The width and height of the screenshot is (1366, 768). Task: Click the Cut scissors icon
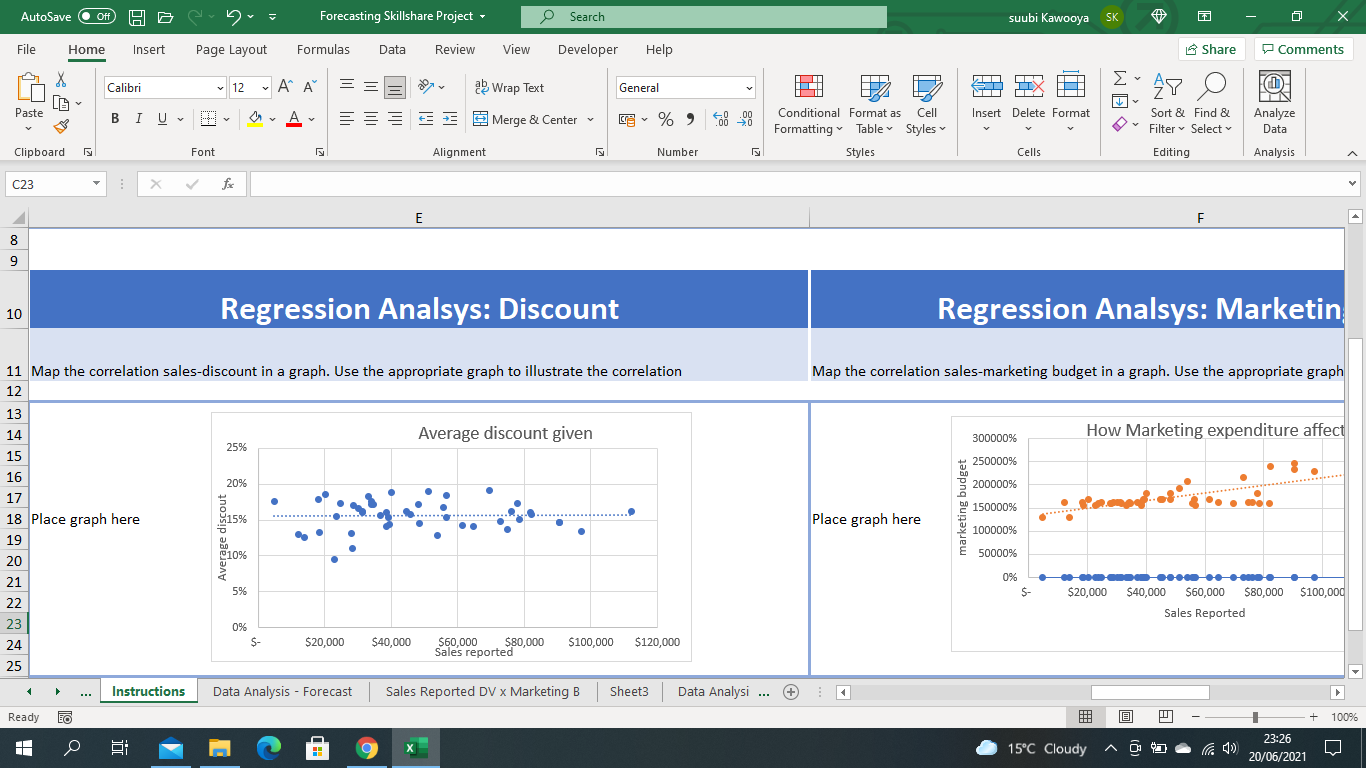pyautogui.click(x=61, y=80)
